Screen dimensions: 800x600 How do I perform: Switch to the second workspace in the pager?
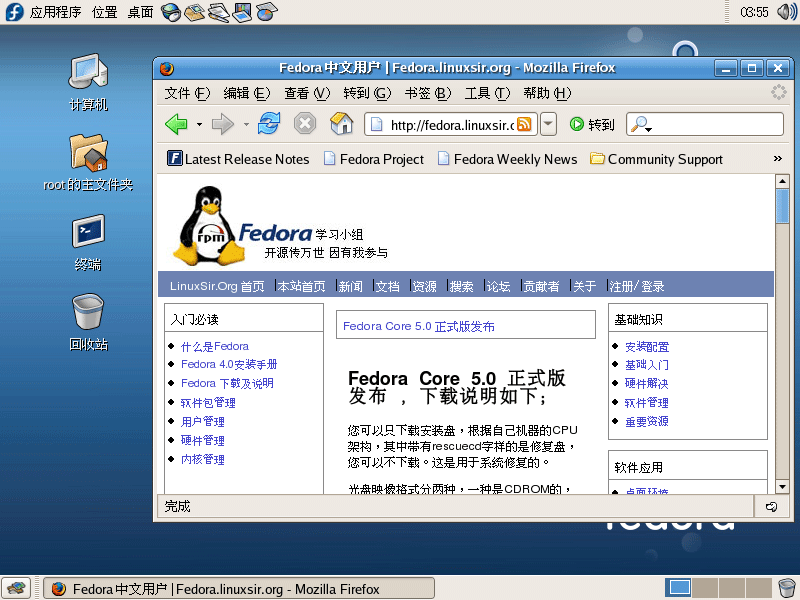coord(705,588)
